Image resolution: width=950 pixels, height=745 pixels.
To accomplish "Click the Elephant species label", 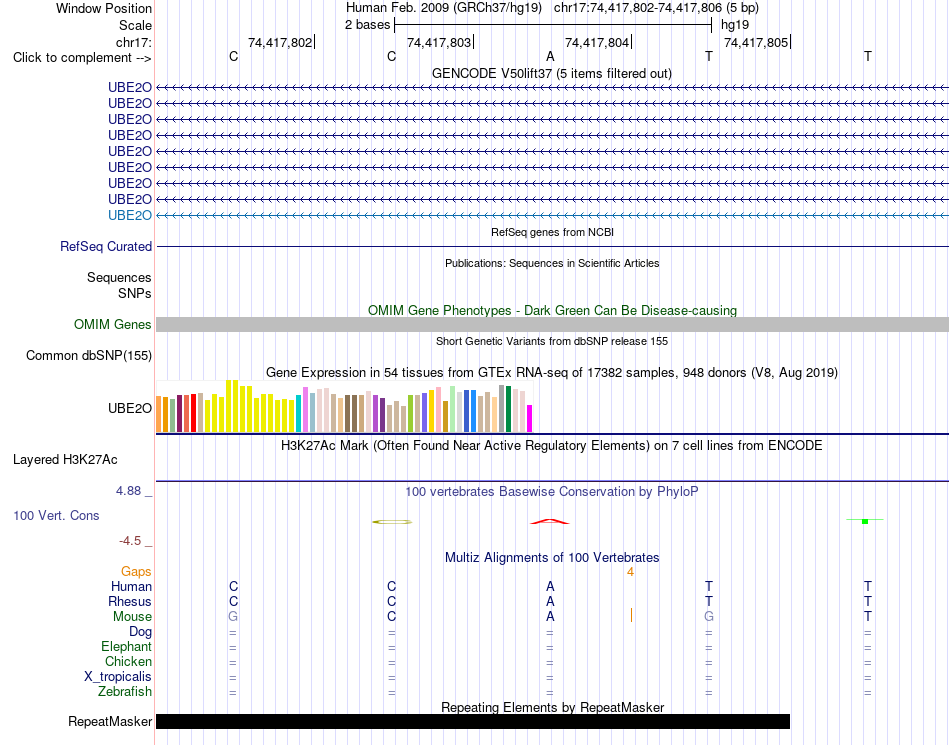I will pos(126,646).
